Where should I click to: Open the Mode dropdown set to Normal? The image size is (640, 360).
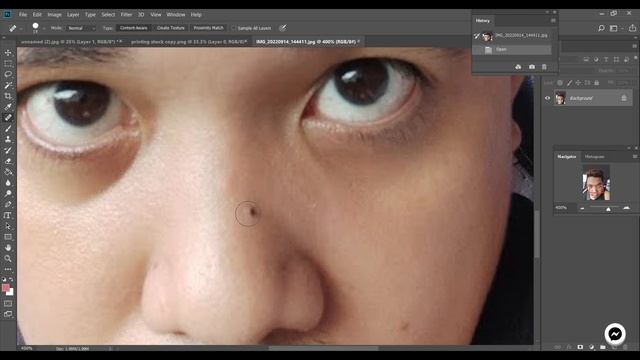[81, 28]
